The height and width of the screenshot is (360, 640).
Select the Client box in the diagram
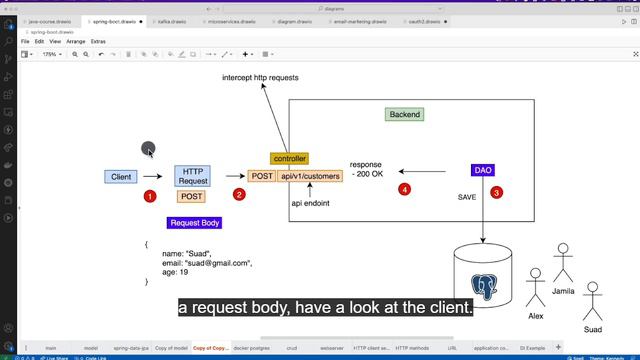(121, 177)
